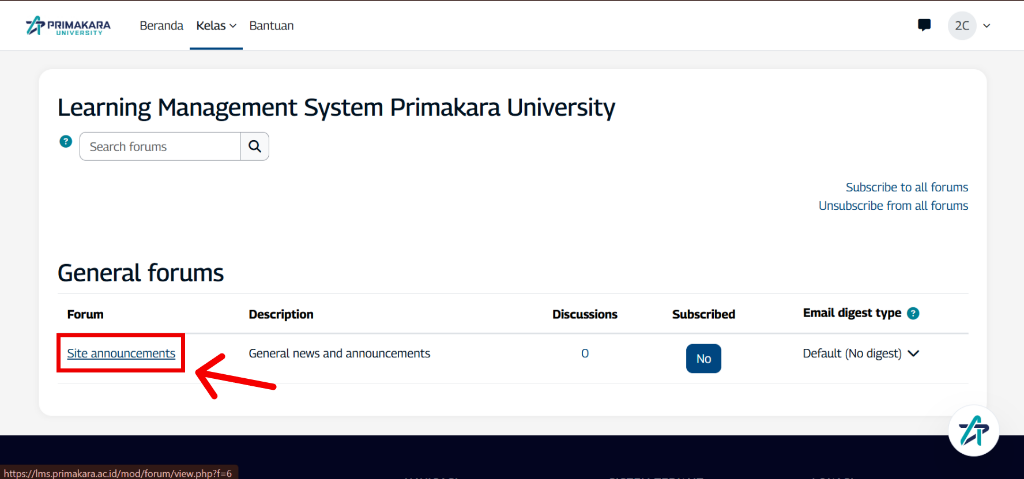Click the General forums heading
This screenshot has height=479, width=1024.
[x=140, y=273]
